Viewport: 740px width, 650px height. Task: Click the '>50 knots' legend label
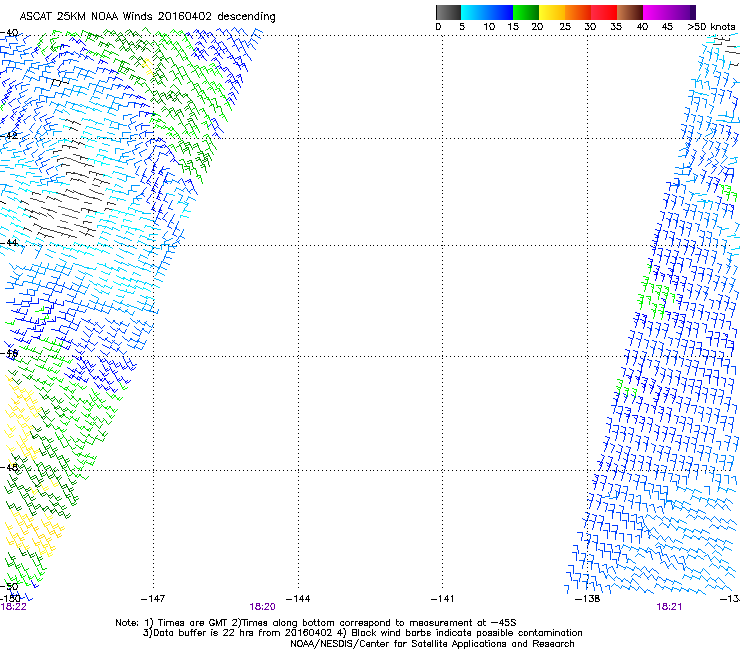click(711, 27)
